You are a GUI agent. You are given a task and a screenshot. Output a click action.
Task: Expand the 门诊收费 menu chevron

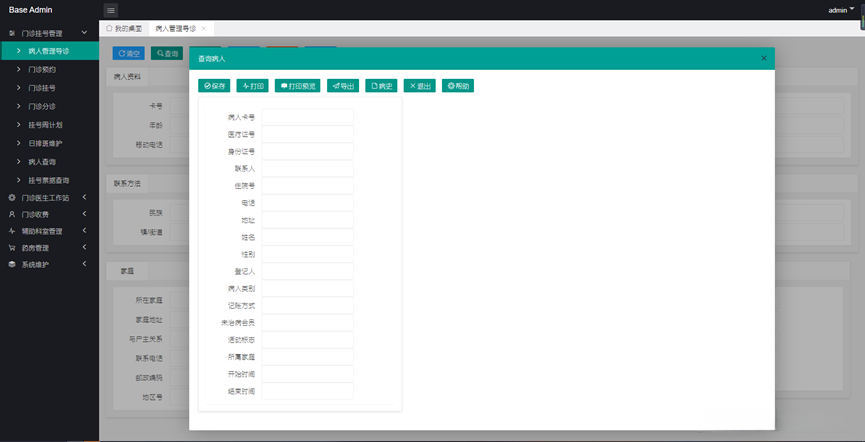[x=84, y=214]
